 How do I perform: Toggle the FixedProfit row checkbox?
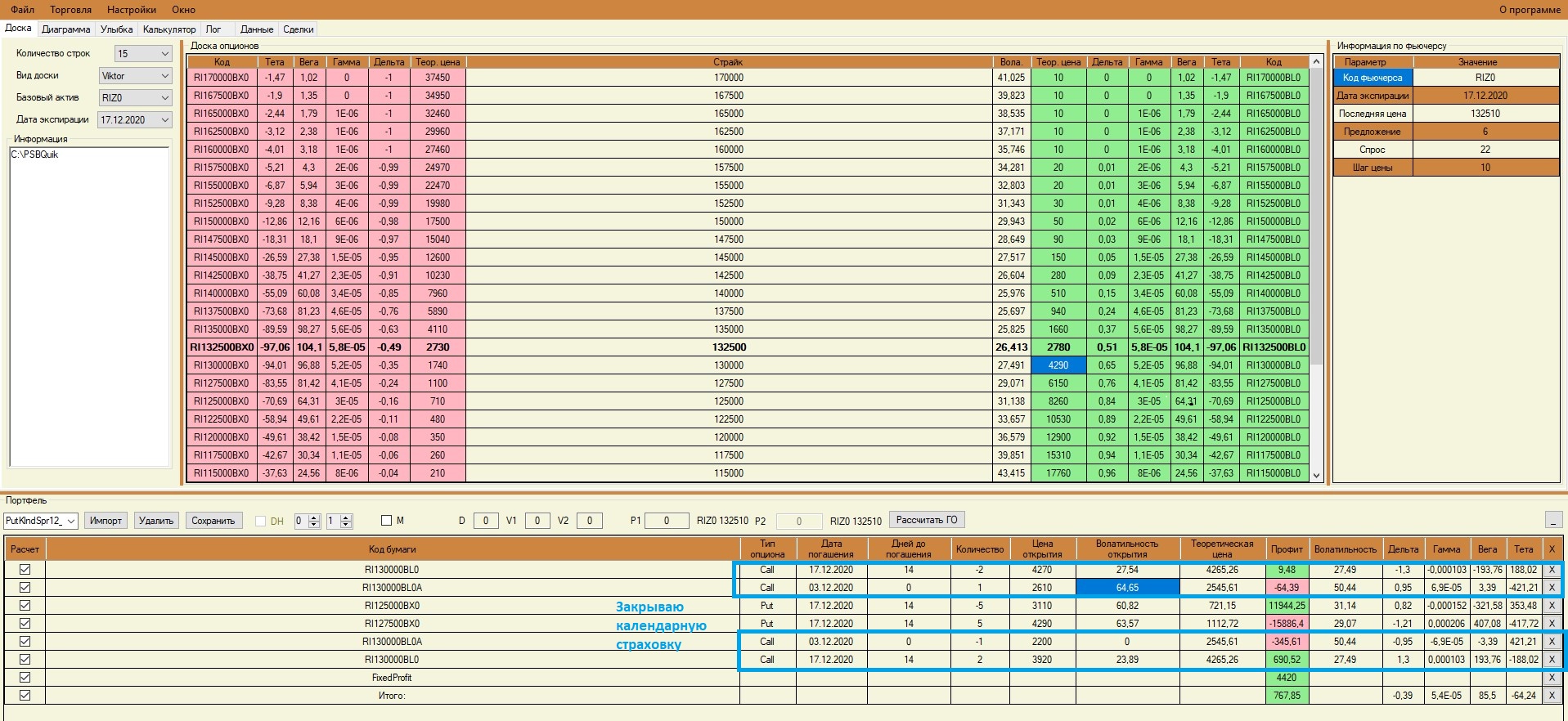pos(25,678)
